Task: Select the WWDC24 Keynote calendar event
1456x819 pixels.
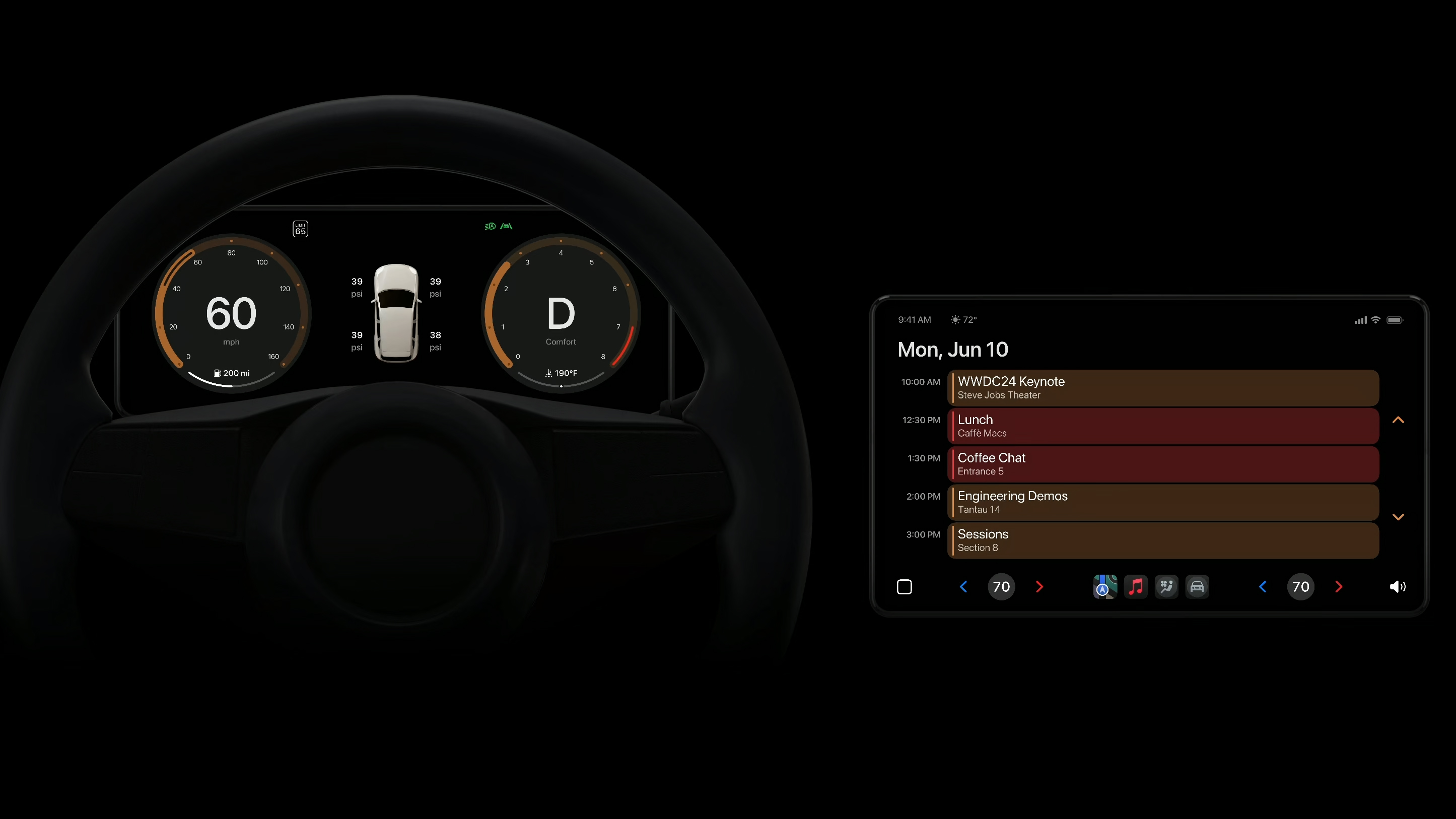Action: click(1162, 387)
